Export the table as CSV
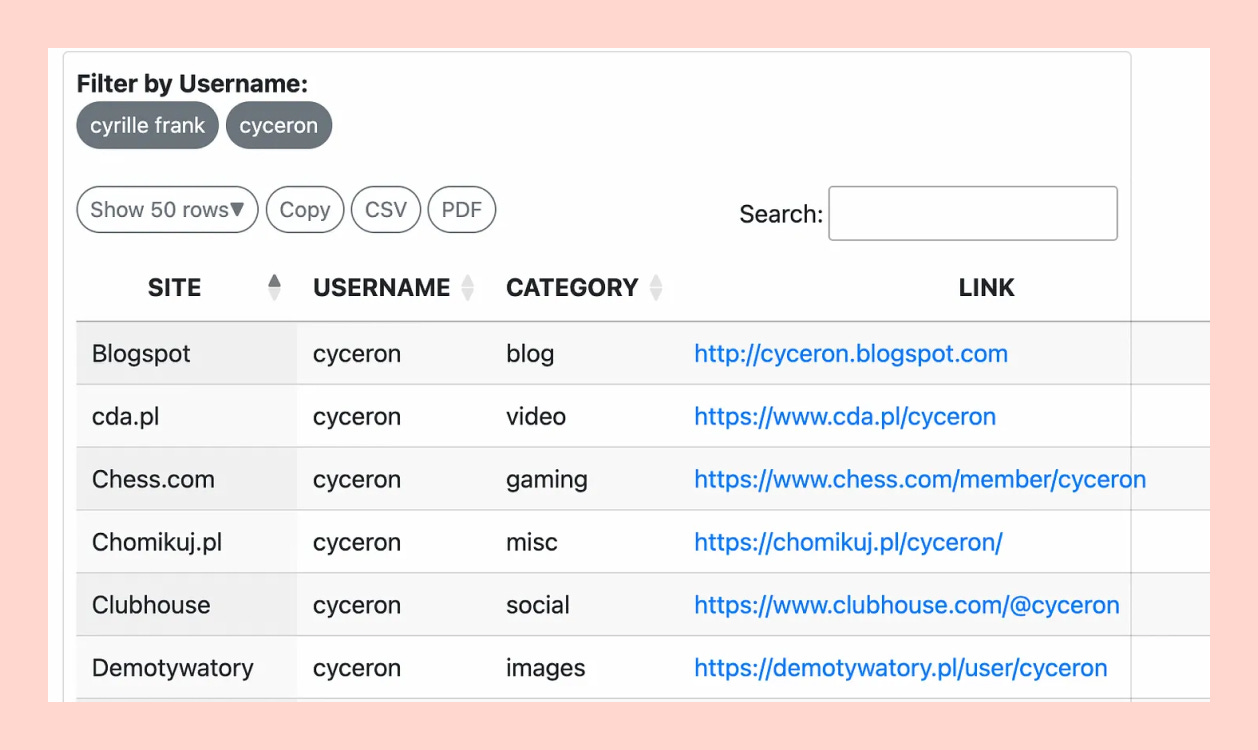 [386, 210]
